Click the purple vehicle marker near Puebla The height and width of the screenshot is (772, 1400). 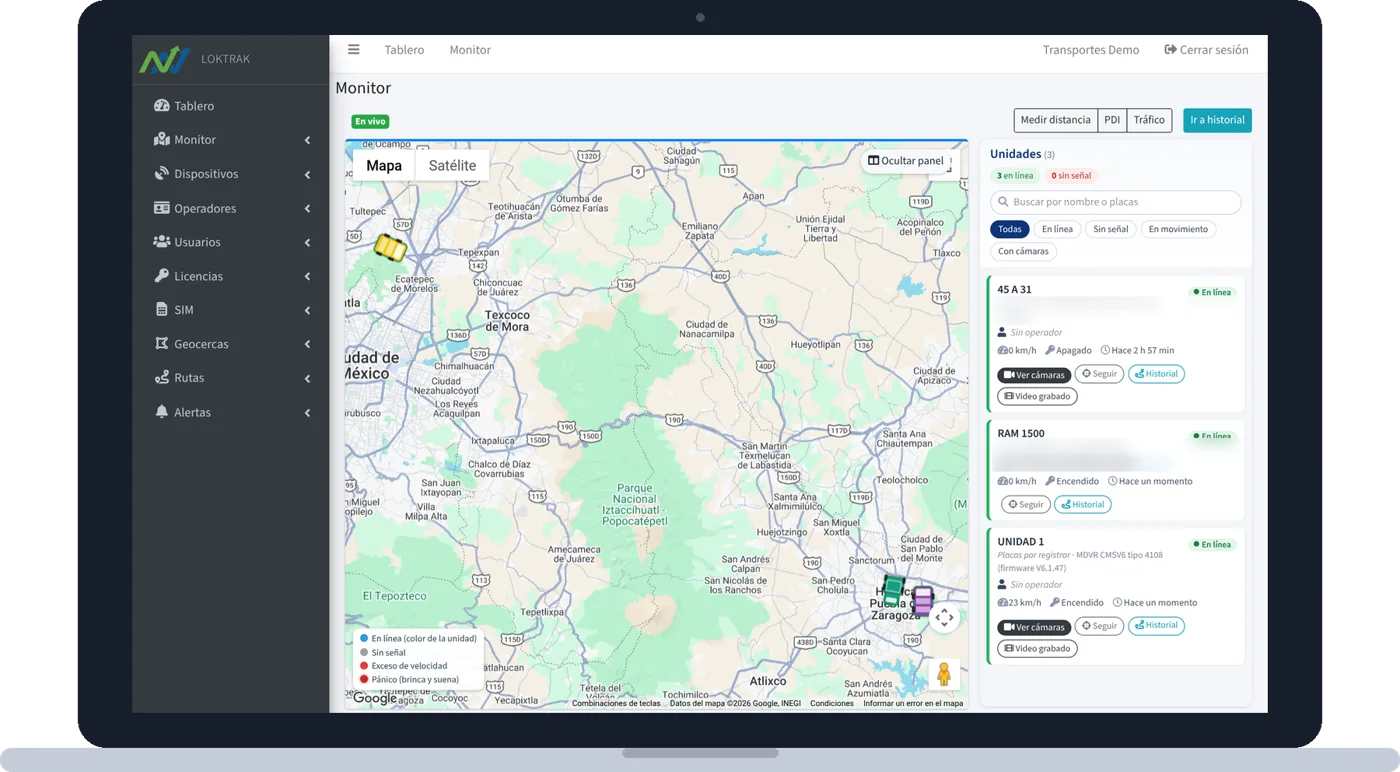pyautogui.click(x=923, y=600)
